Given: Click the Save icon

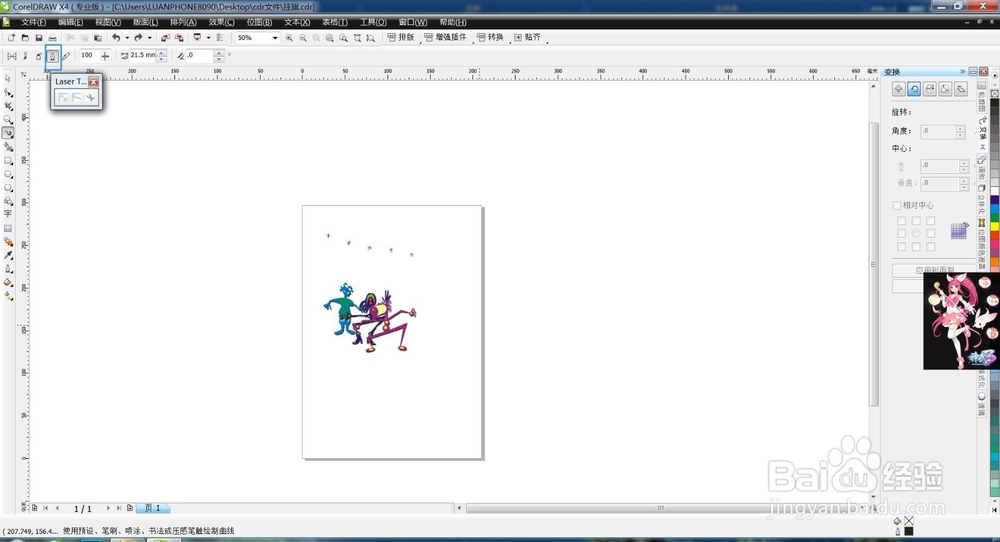Looking at the screenshot, I should coord(39,38).
